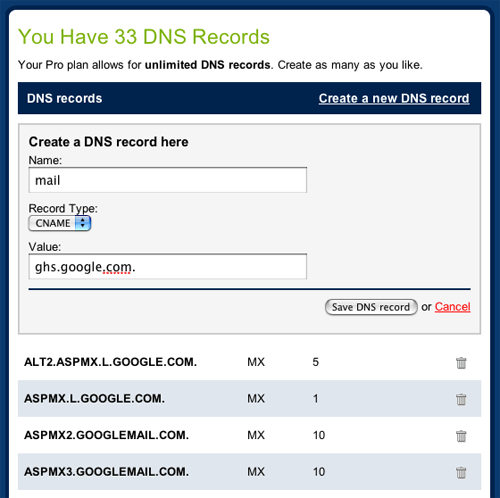Image resolution: width=500 pixels, height=498 pixels.
Task: Click priority value 5 in first record
Action: click(x=316, y=362)
